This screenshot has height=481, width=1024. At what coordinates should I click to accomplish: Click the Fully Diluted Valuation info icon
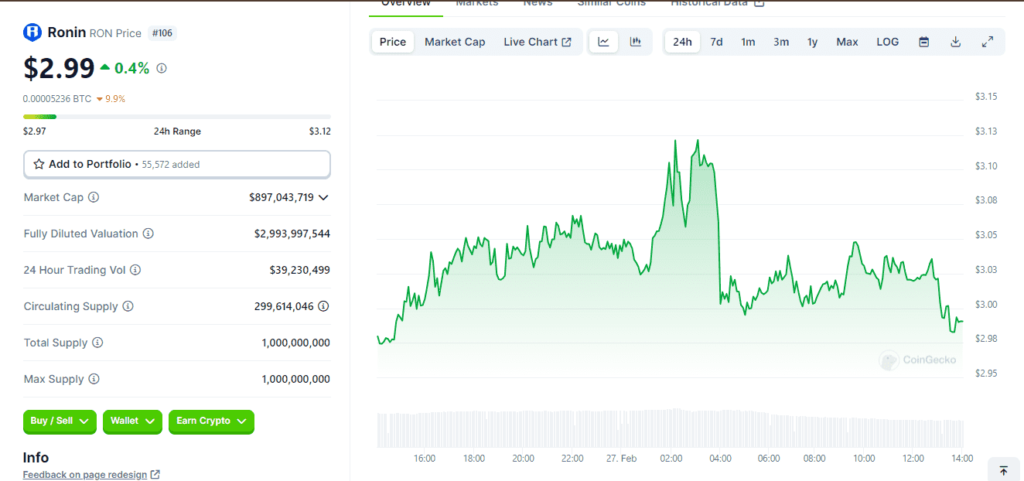(148, 234)
